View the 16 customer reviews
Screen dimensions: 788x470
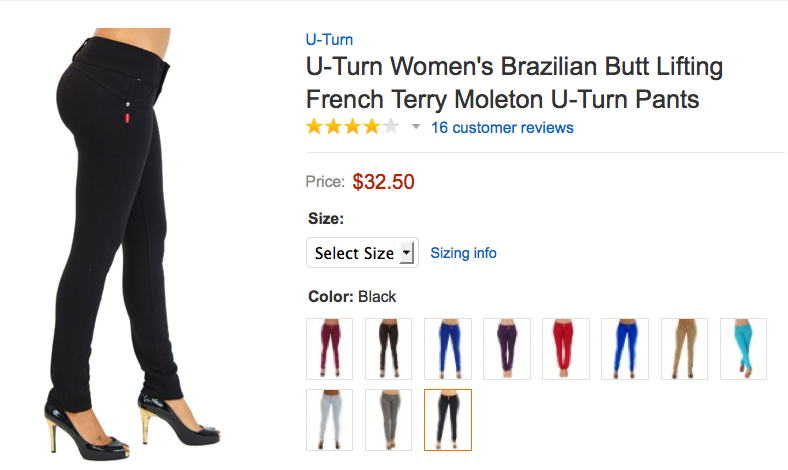(502, 128)
